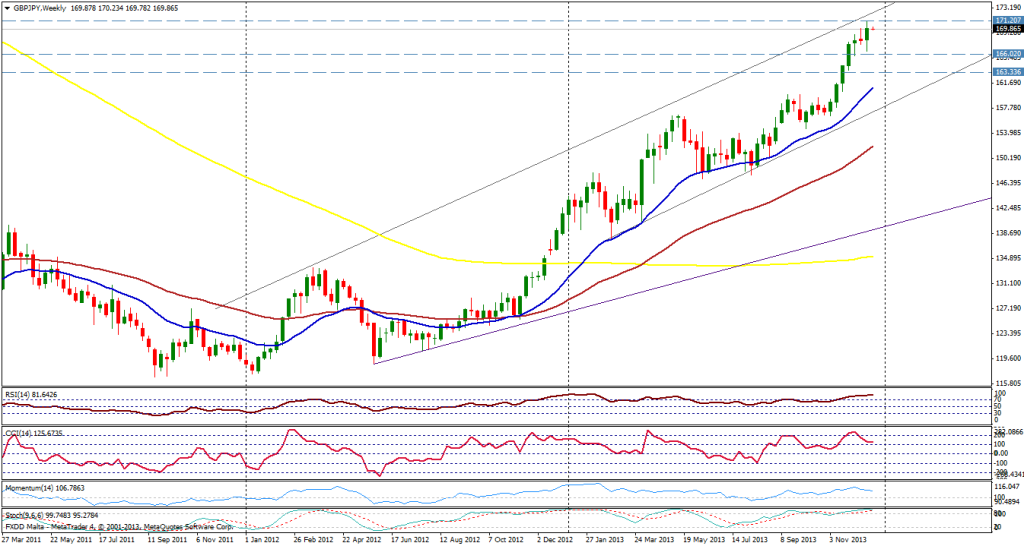Viewport: 1024px width, 546px height.
Task: Click the 171.207 blue price label
Action: [x=1006, y=20]
